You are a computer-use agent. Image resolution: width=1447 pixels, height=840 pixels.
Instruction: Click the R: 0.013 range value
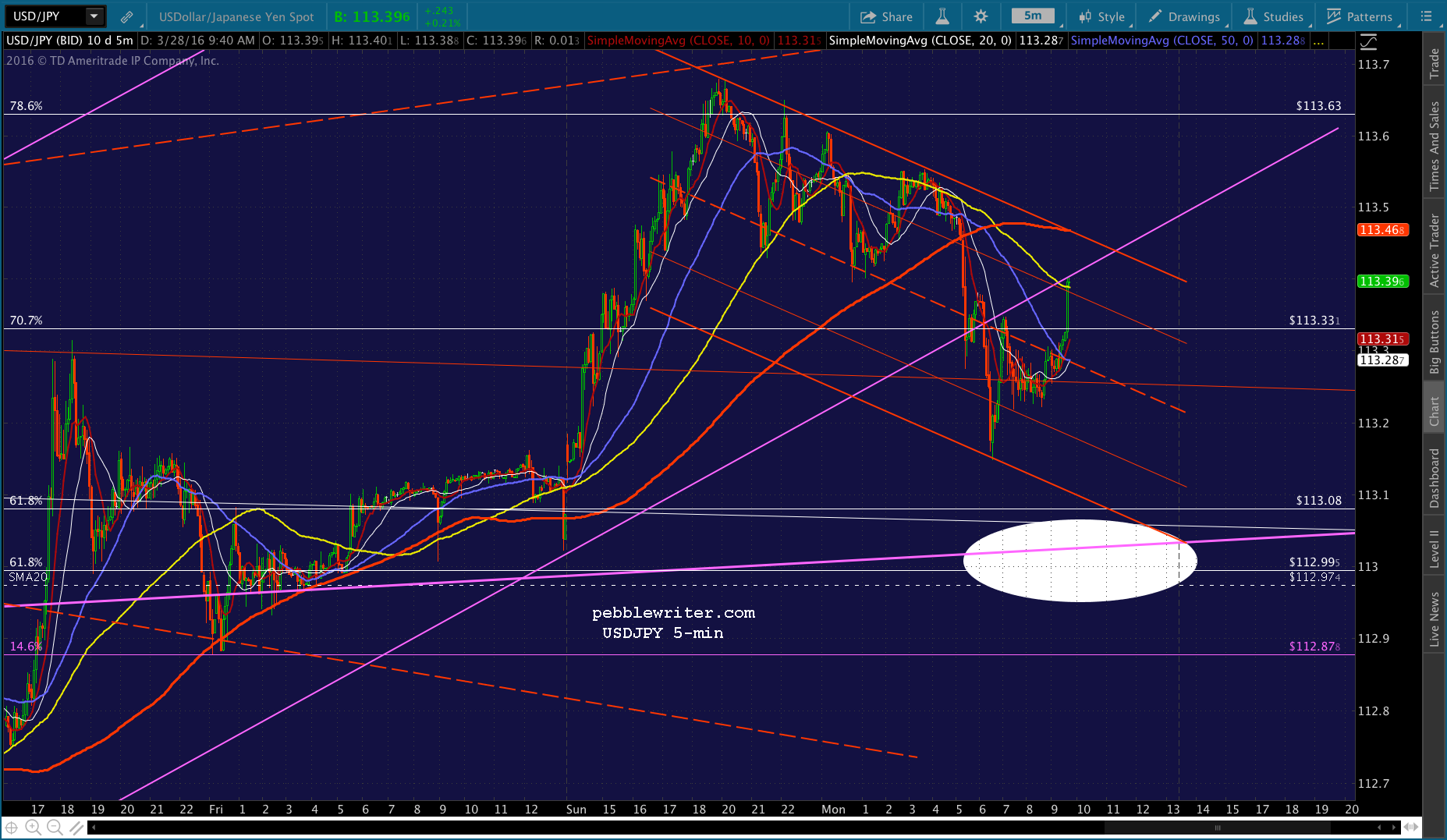pyautogui.click(x=557, y=41)
